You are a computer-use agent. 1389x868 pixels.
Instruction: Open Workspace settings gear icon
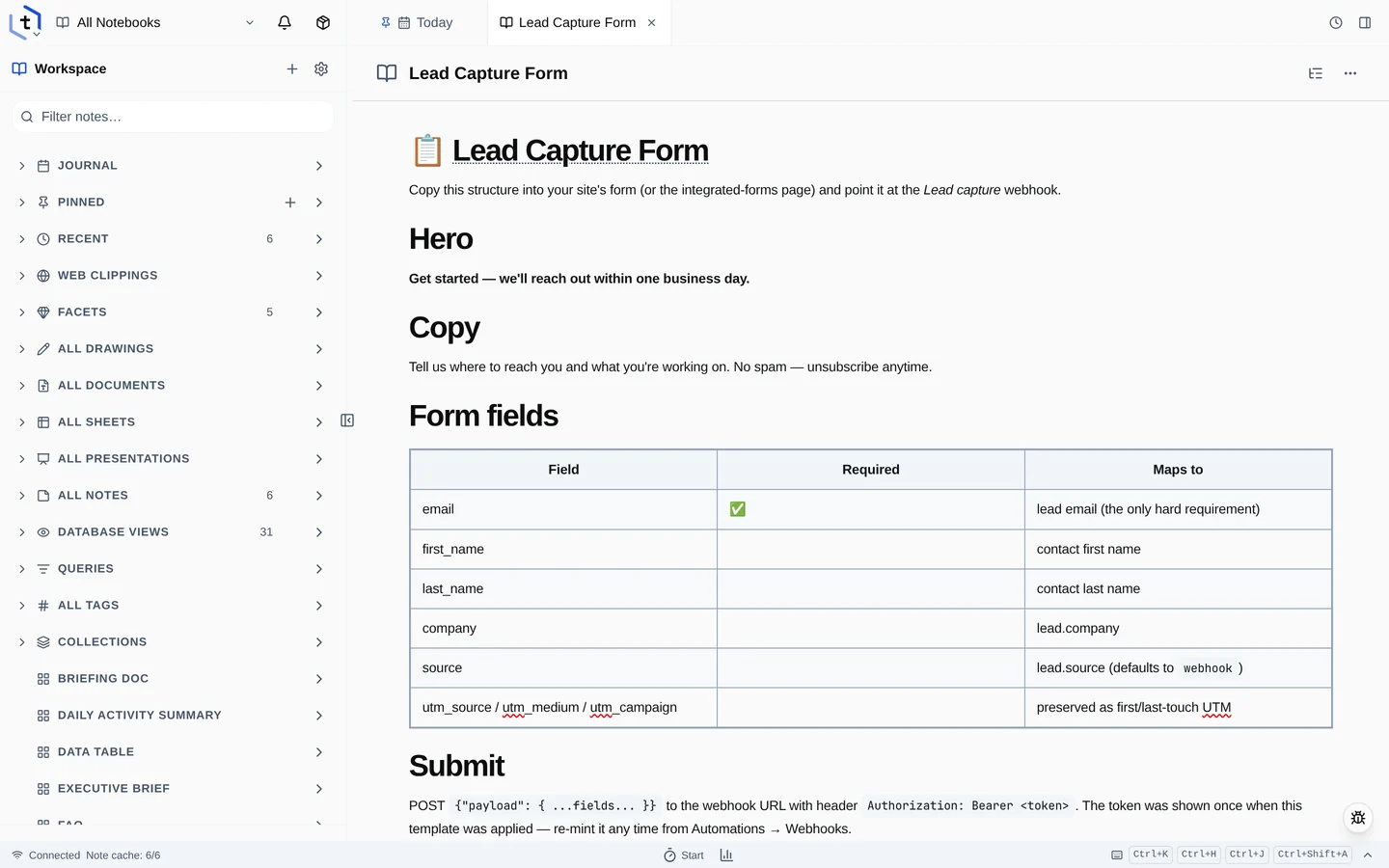(321, 68)
